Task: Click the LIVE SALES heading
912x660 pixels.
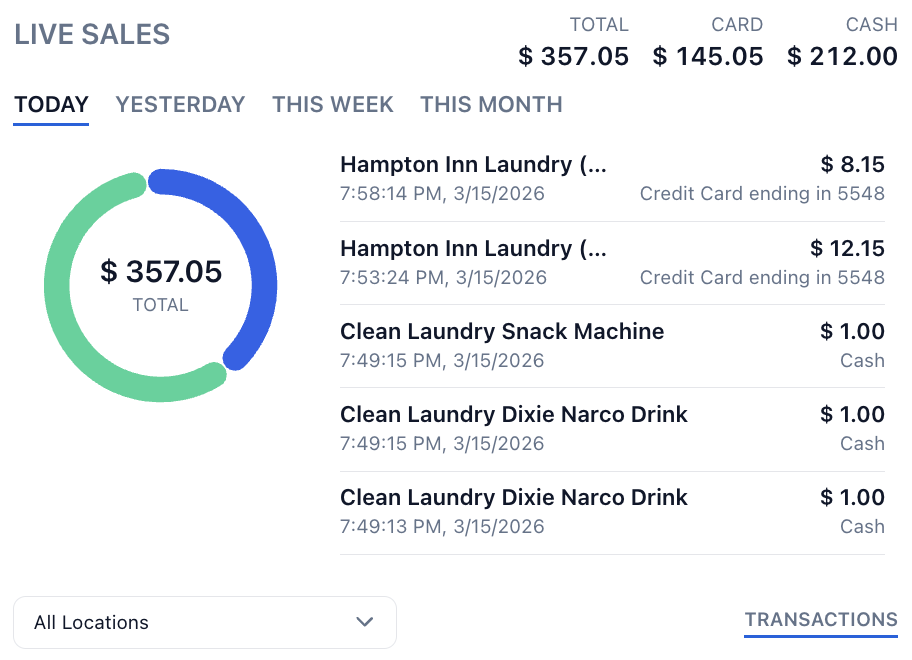Action: [x=92, y=34]
